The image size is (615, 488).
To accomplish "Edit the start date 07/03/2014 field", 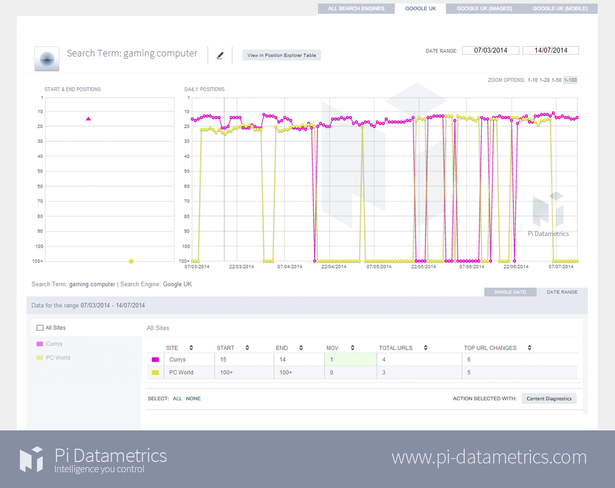I will click(x=490, y=50).
